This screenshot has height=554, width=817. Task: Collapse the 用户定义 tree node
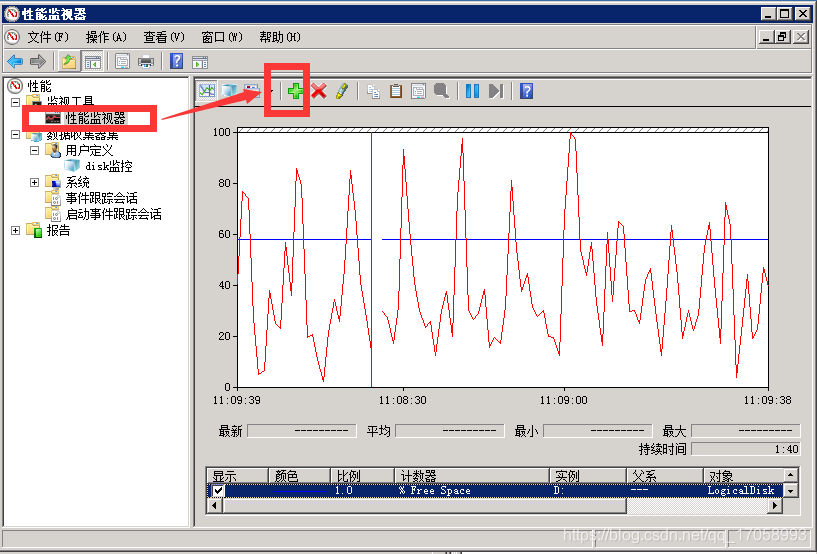click(34, 151)
